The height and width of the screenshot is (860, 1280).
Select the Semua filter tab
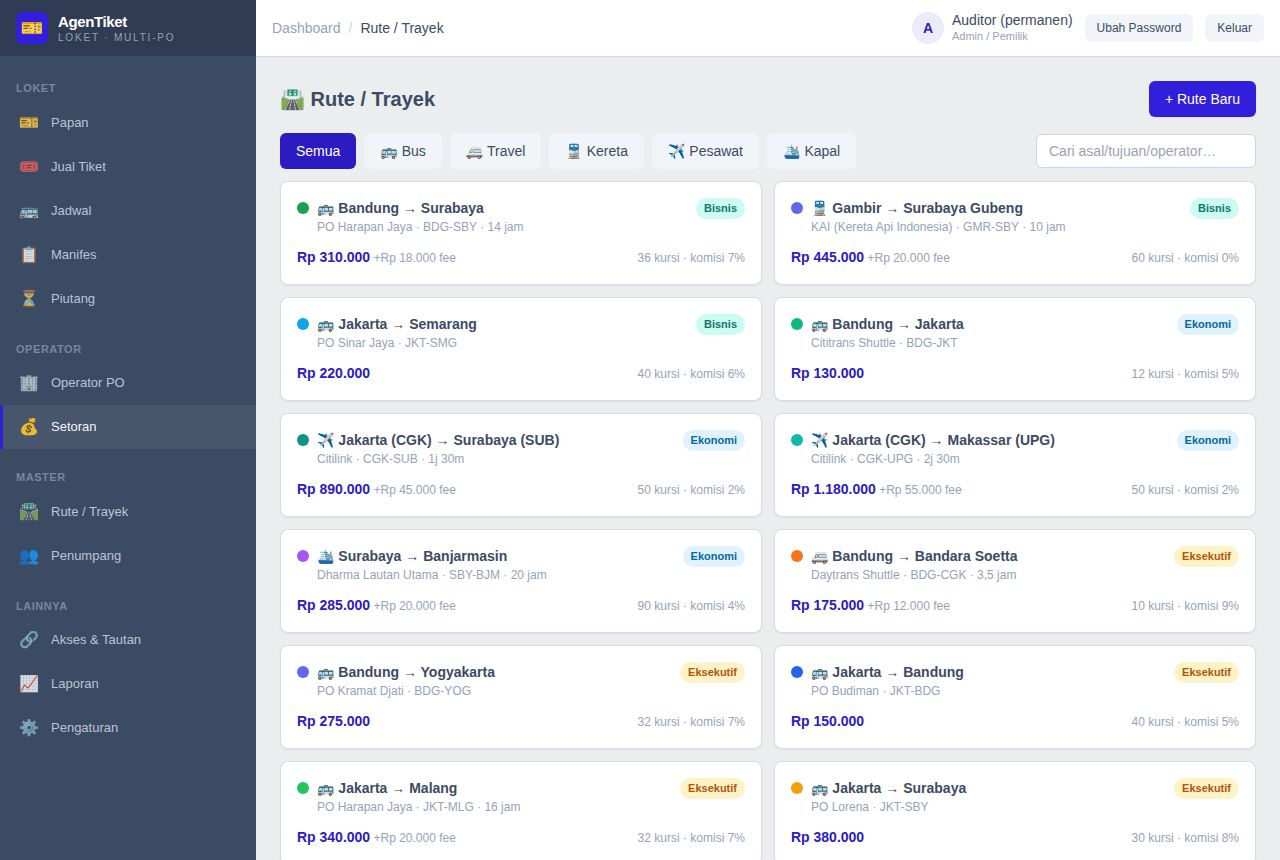[318, 151]
